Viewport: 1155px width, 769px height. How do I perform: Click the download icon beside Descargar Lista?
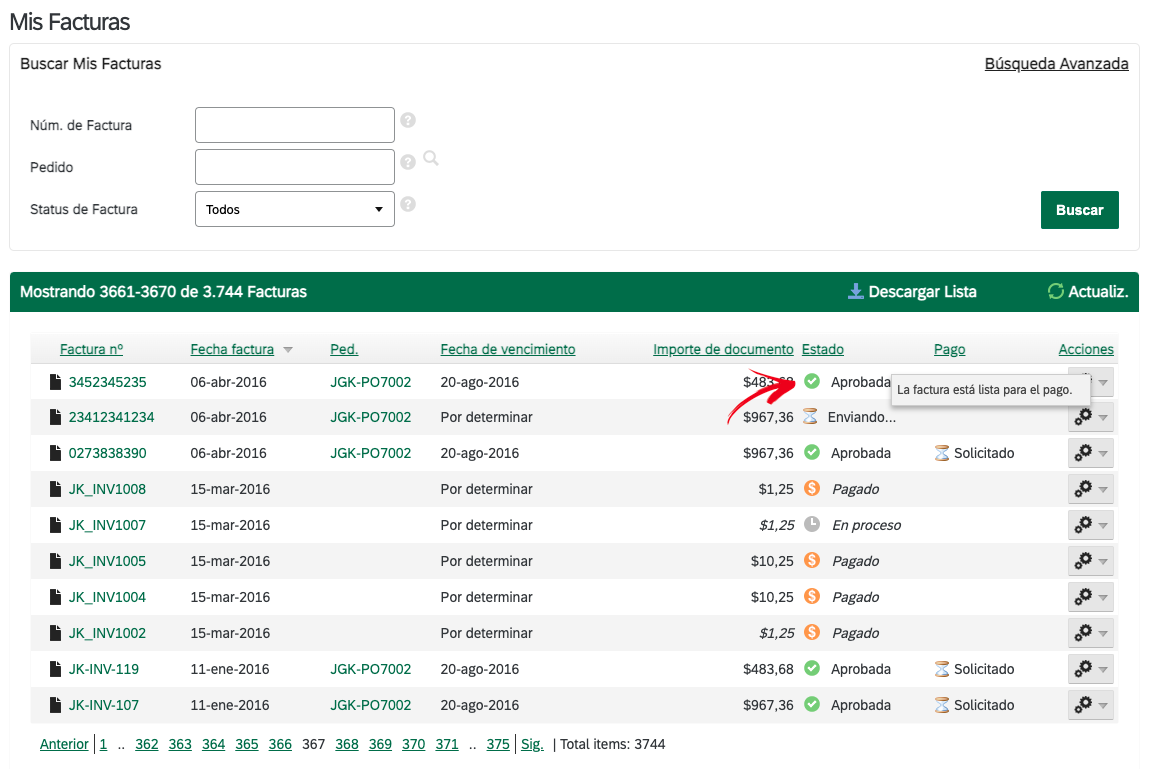tap(855, 292)
